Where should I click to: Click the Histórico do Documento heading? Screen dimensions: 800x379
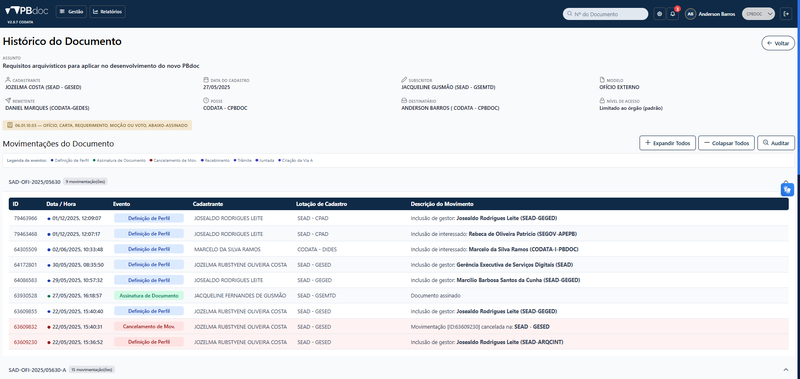62,41
